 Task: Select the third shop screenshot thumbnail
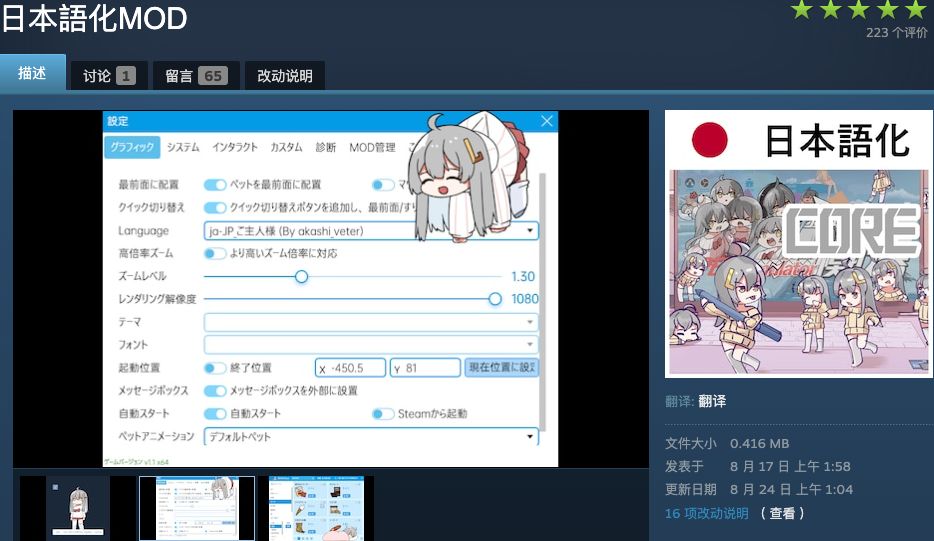[x=316, y=508]
